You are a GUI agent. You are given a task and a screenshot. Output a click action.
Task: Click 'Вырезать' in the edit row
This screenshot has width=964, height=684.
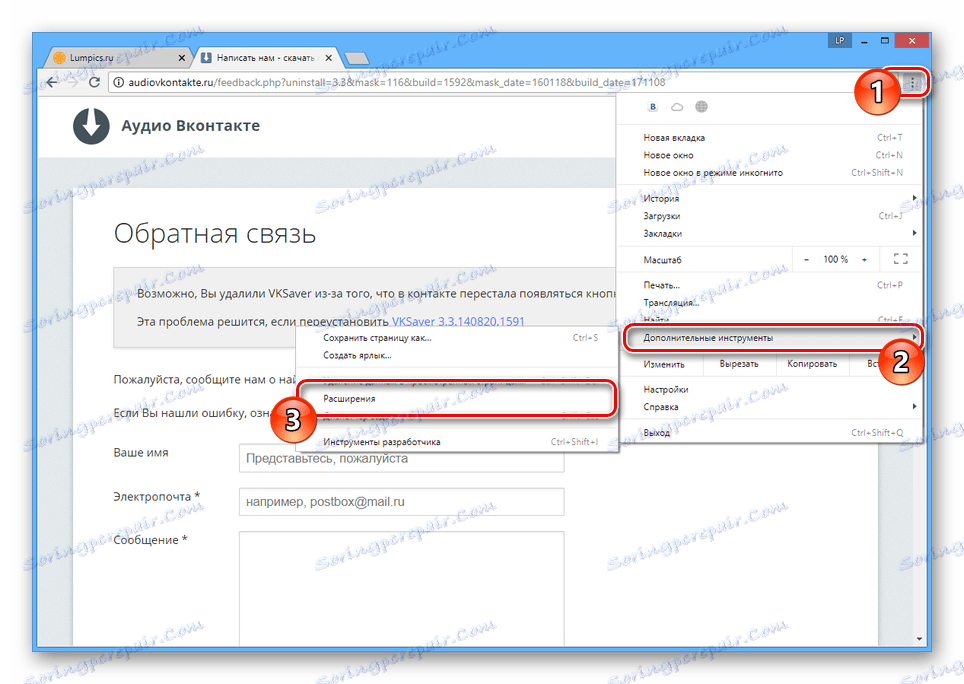click(x=738, y=364)
